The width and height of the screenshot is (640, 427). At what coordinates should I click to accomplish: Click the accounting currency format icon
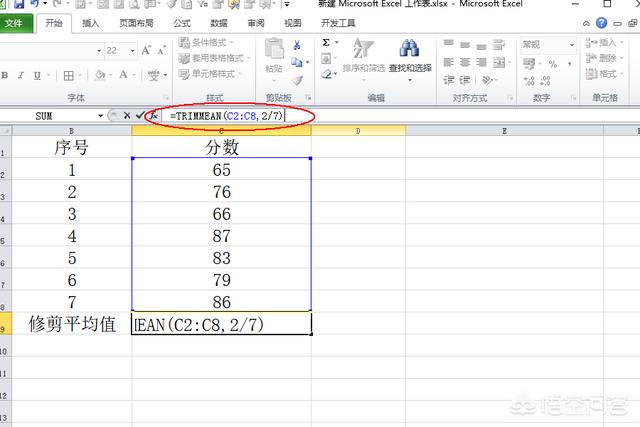(x=529, y=64)
